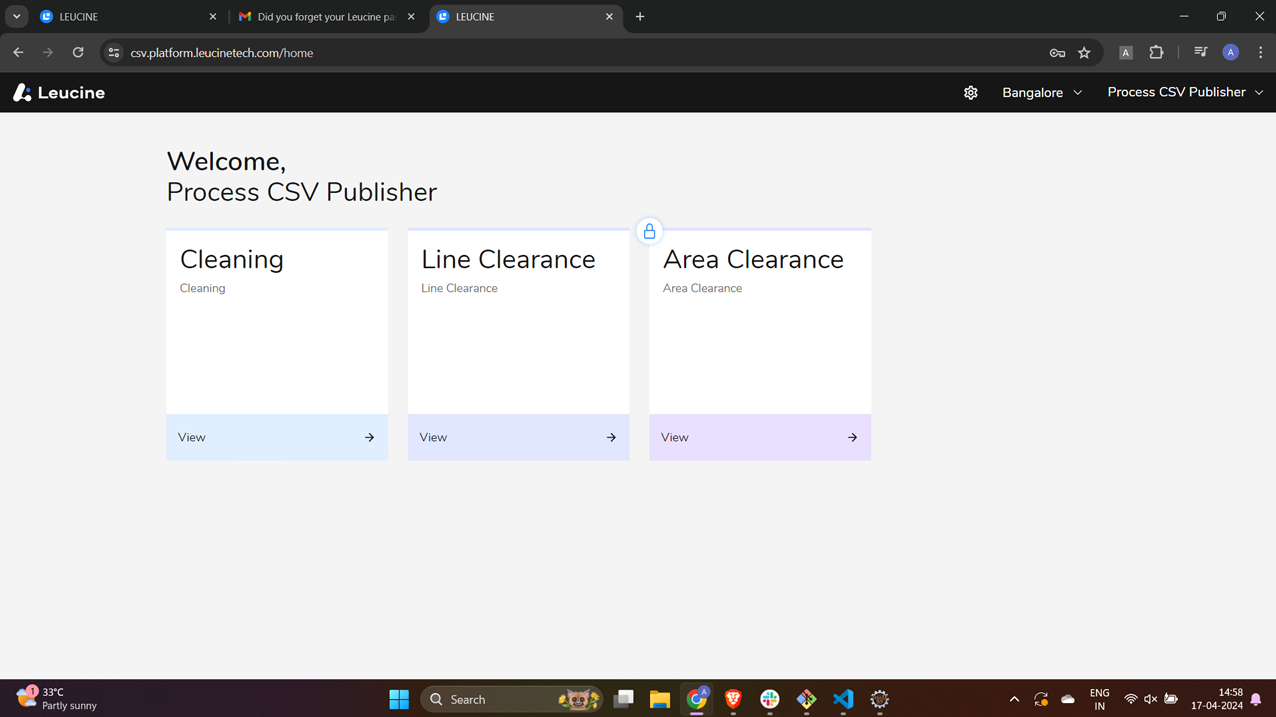Open Brave browser from taskbar
The image size is (1276, 717).
733,699
